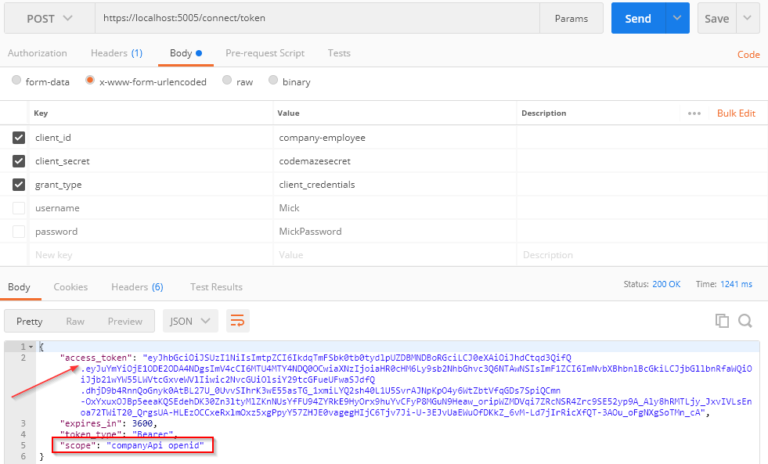
Task: Open the Pre-request Script tab
Action: click(x=265, y=53)
